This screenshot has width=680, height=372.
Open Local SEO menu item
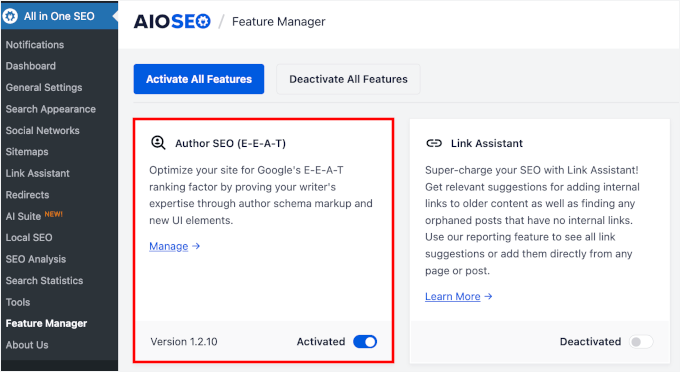click(29, 238)
